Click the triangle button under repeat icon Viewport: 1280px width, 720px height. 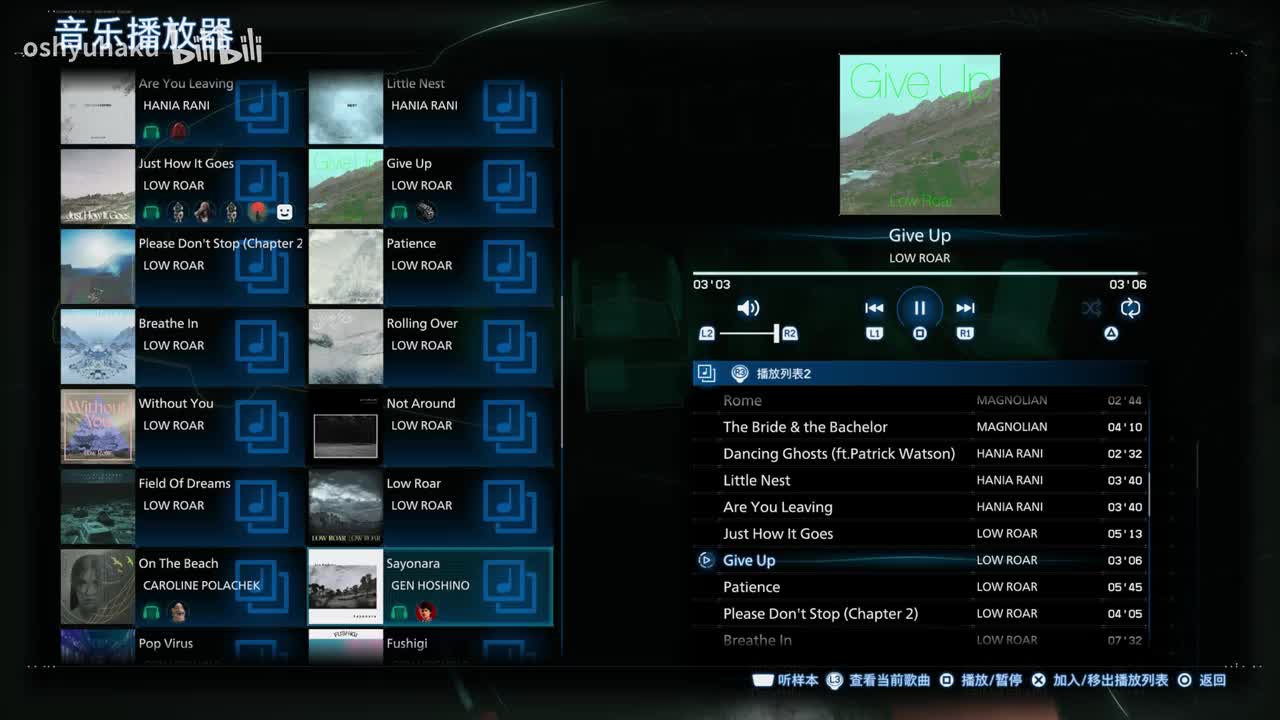pos(1111,333)
